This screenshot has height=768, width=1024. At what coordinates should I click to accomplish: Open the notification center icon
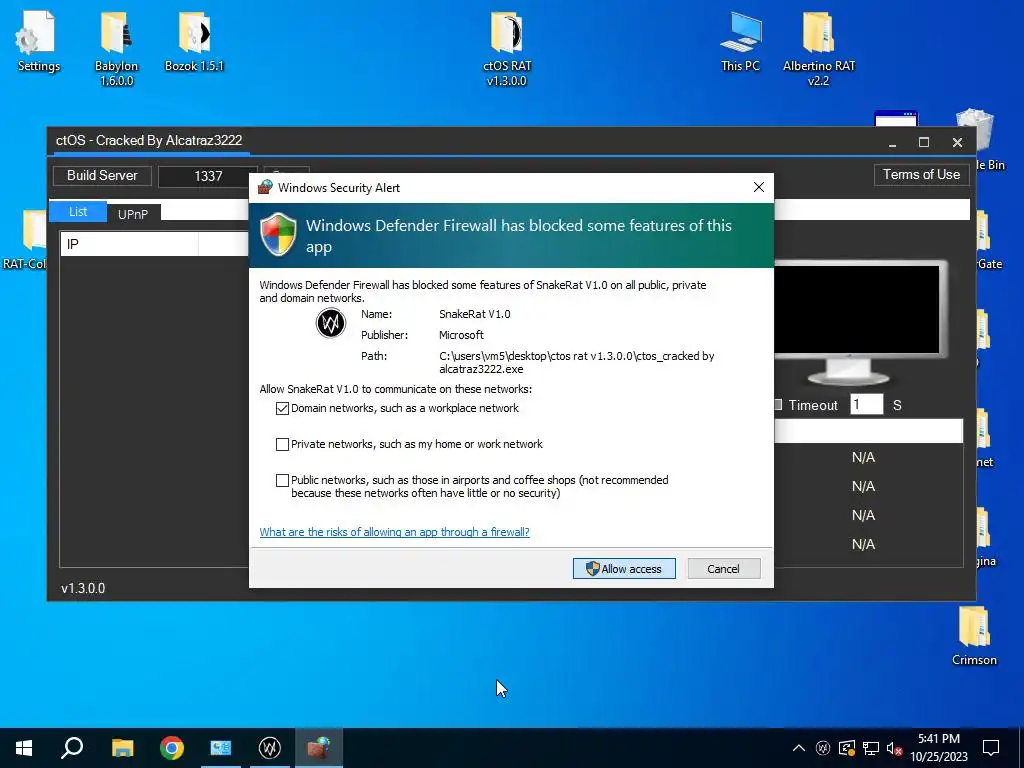point(991,748)
